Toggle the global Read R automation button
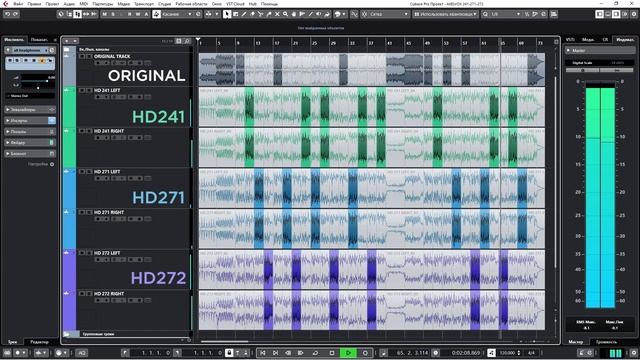Screen dimensions: 640x360 pos(129,14)
